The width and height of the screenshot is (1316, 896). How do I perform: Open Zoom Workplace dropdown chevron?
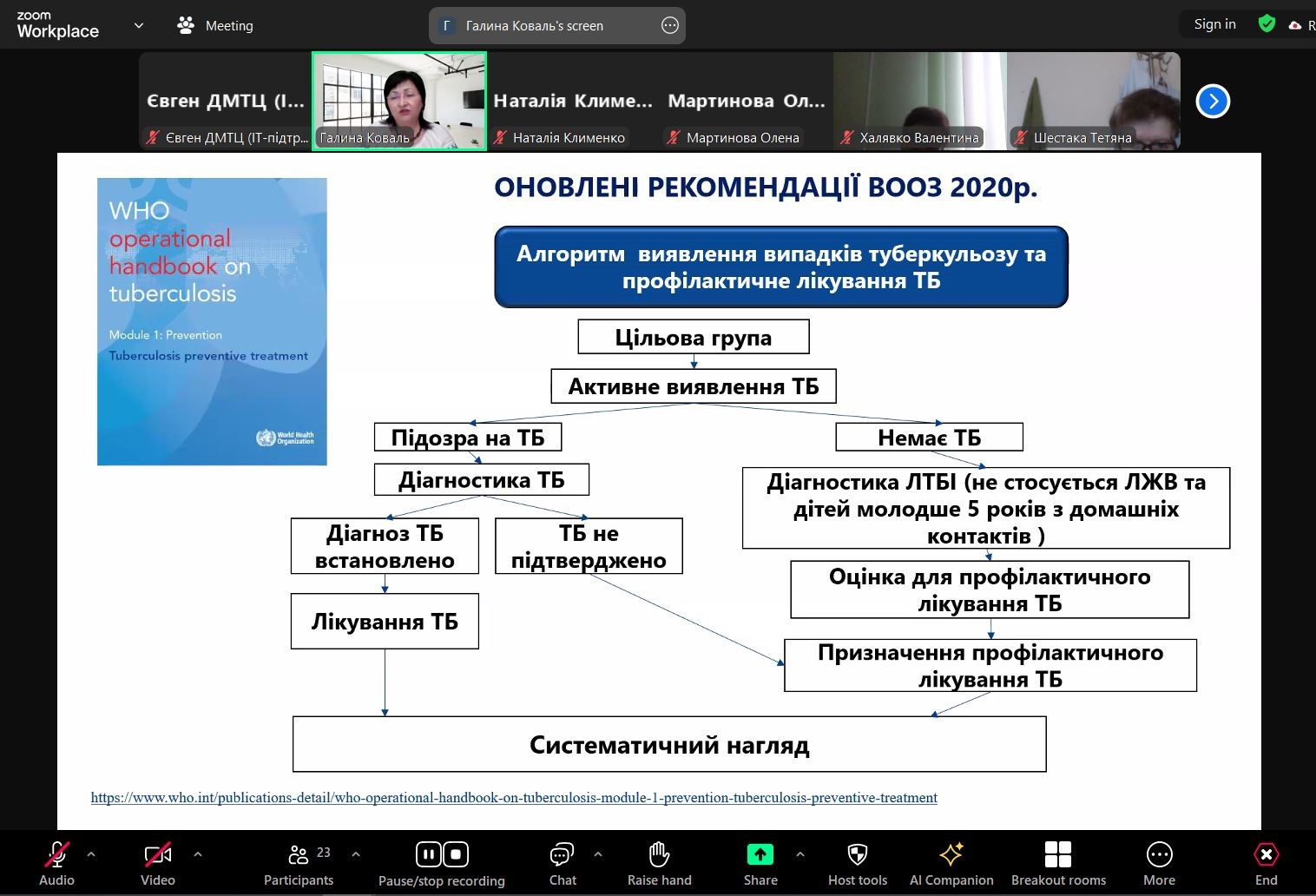(x=139, y=25)
